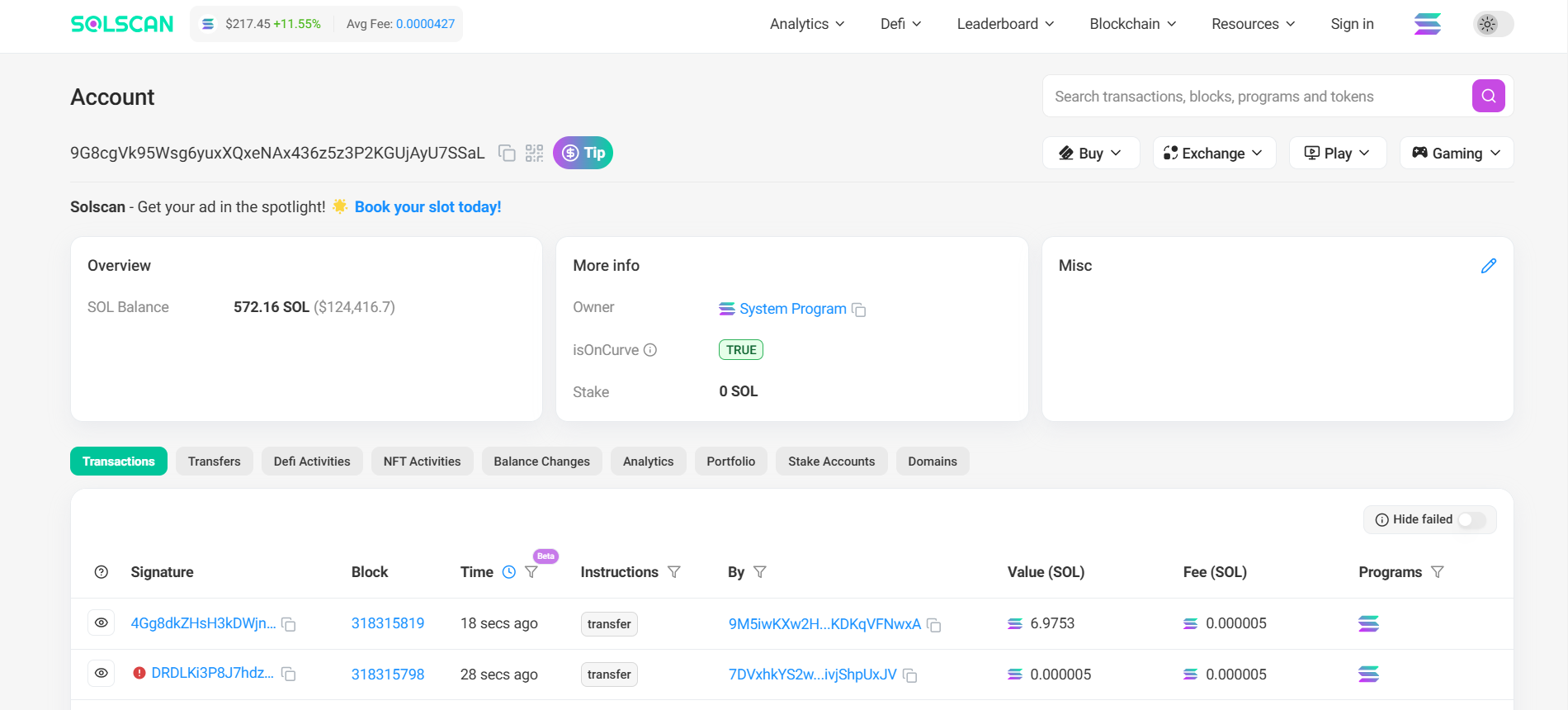This screenshot has width=1568, height=710.
Task: Switch to the Balance Changes tab
Action: pos(541,461)
